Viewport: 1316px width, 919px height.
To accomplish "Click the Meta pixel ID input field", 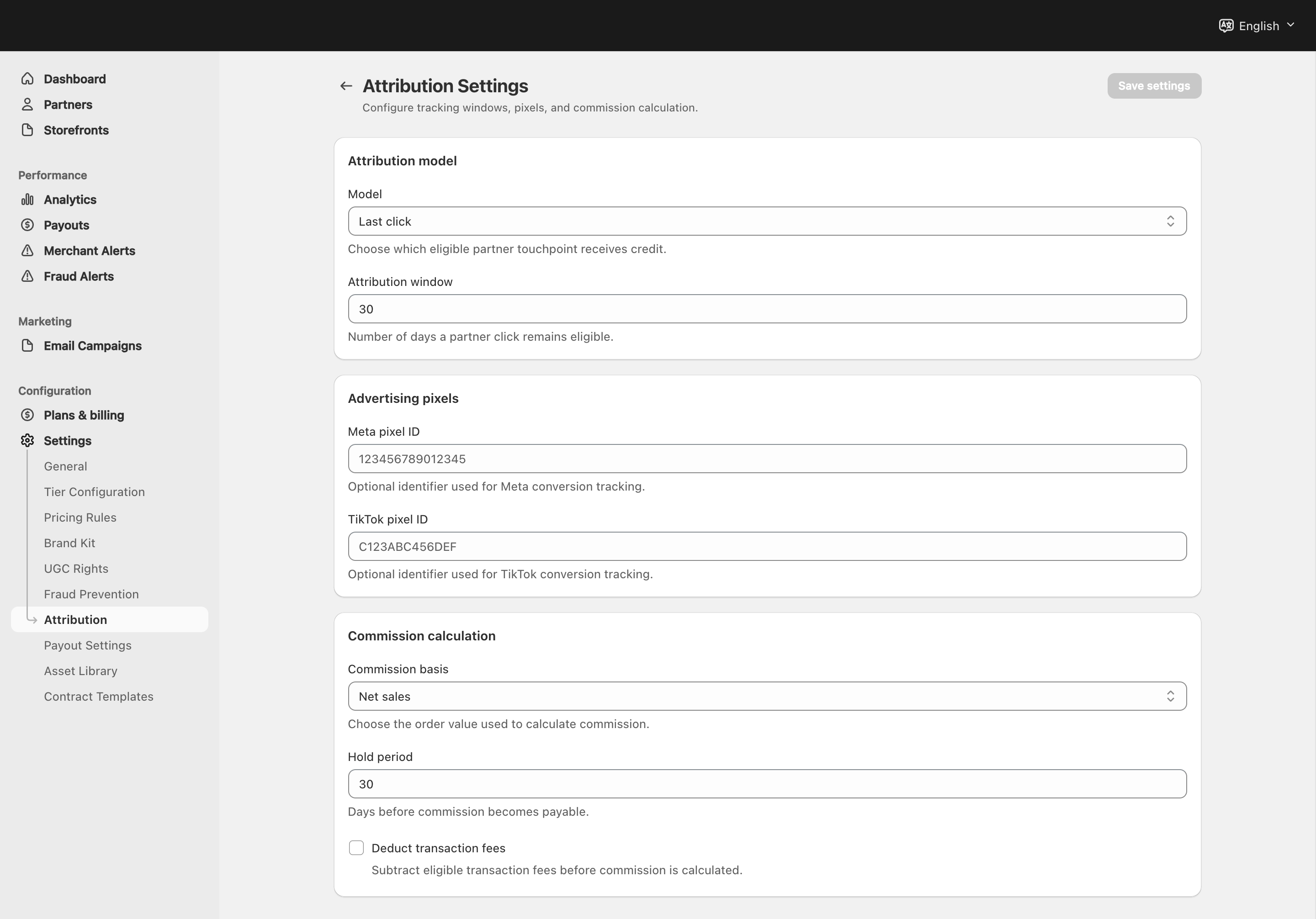I will click(x=767, y=458).
